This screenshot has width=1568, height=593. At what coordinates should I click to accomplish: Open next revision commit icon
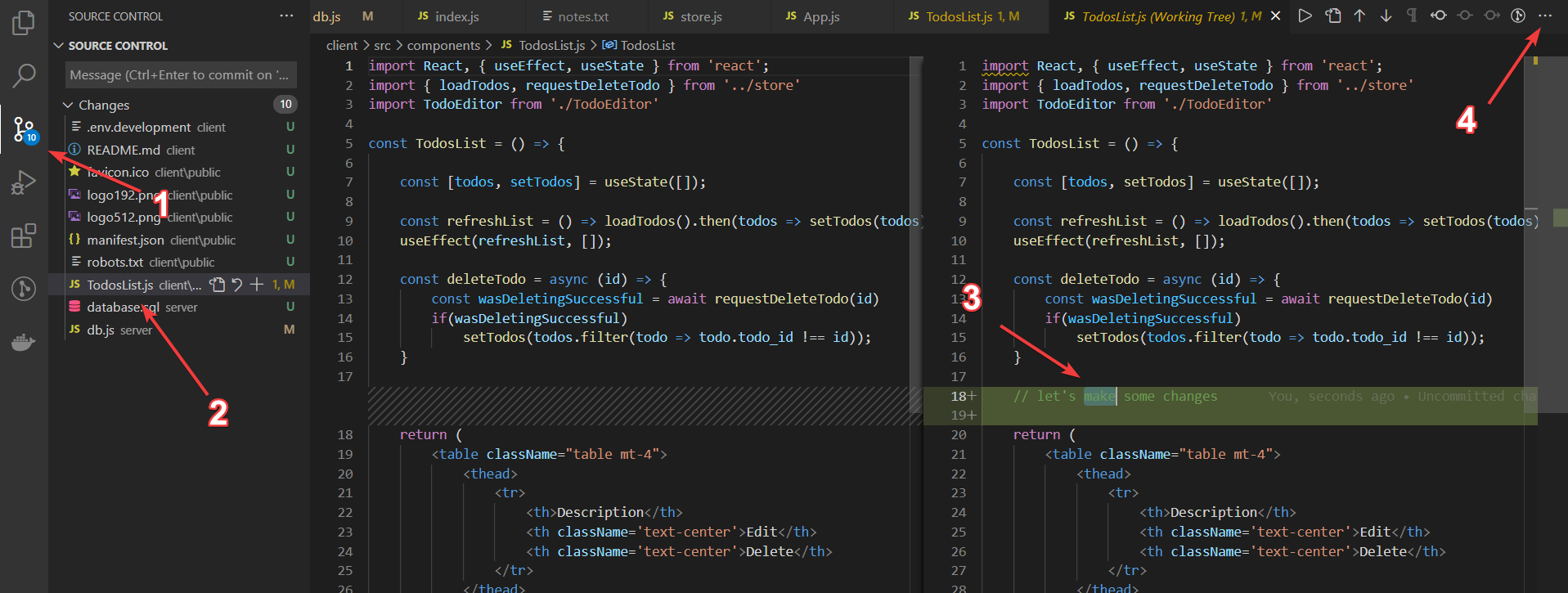[x=1492, y=16]
